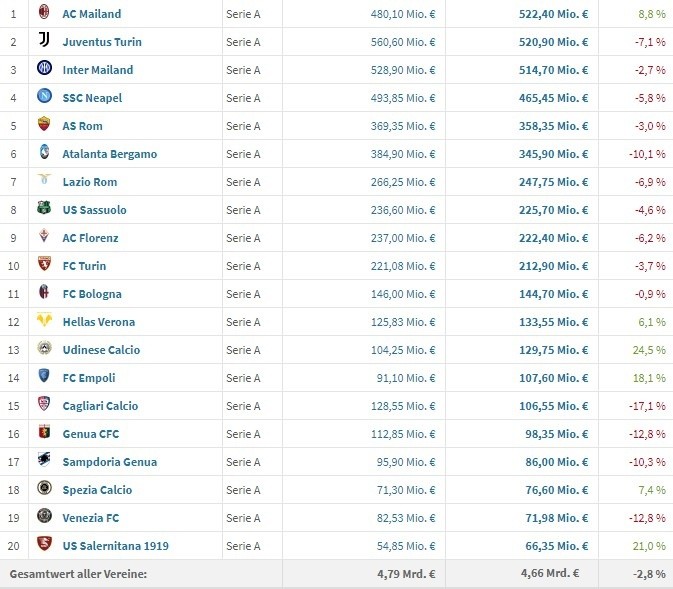Open the Udinese Calcio club link
The width and height of the screenshot is (673, 589).
101,350
